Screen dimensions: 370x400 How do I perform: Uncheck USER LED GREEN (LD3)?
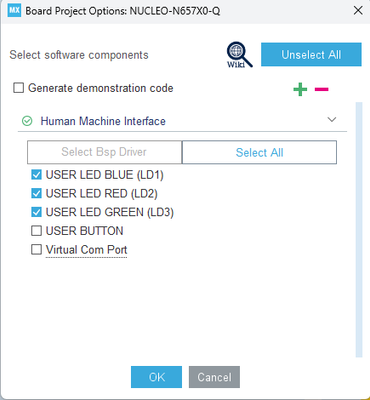[x=36, y=212]
